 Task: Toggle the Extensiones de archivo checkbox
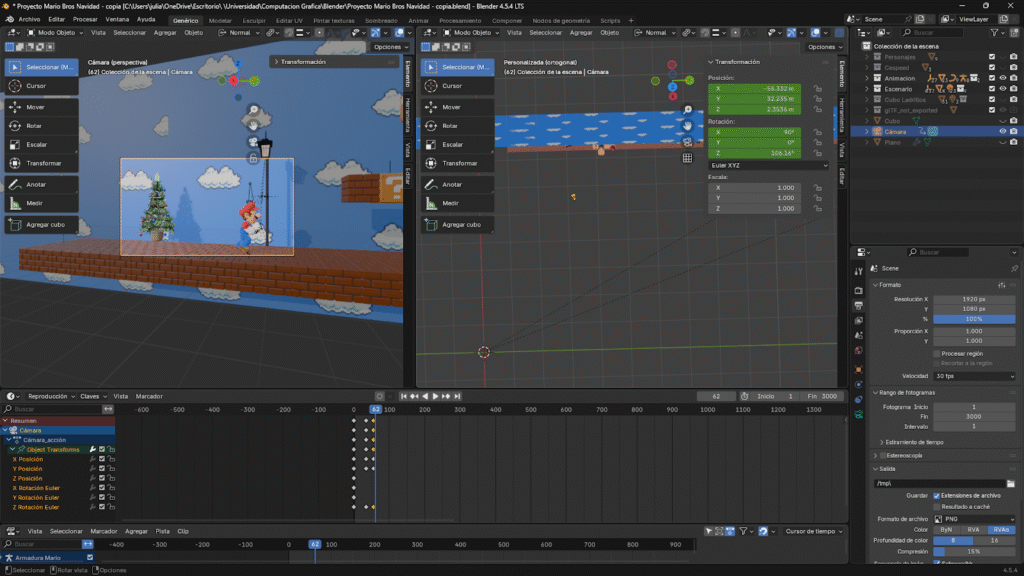[937, 495]
